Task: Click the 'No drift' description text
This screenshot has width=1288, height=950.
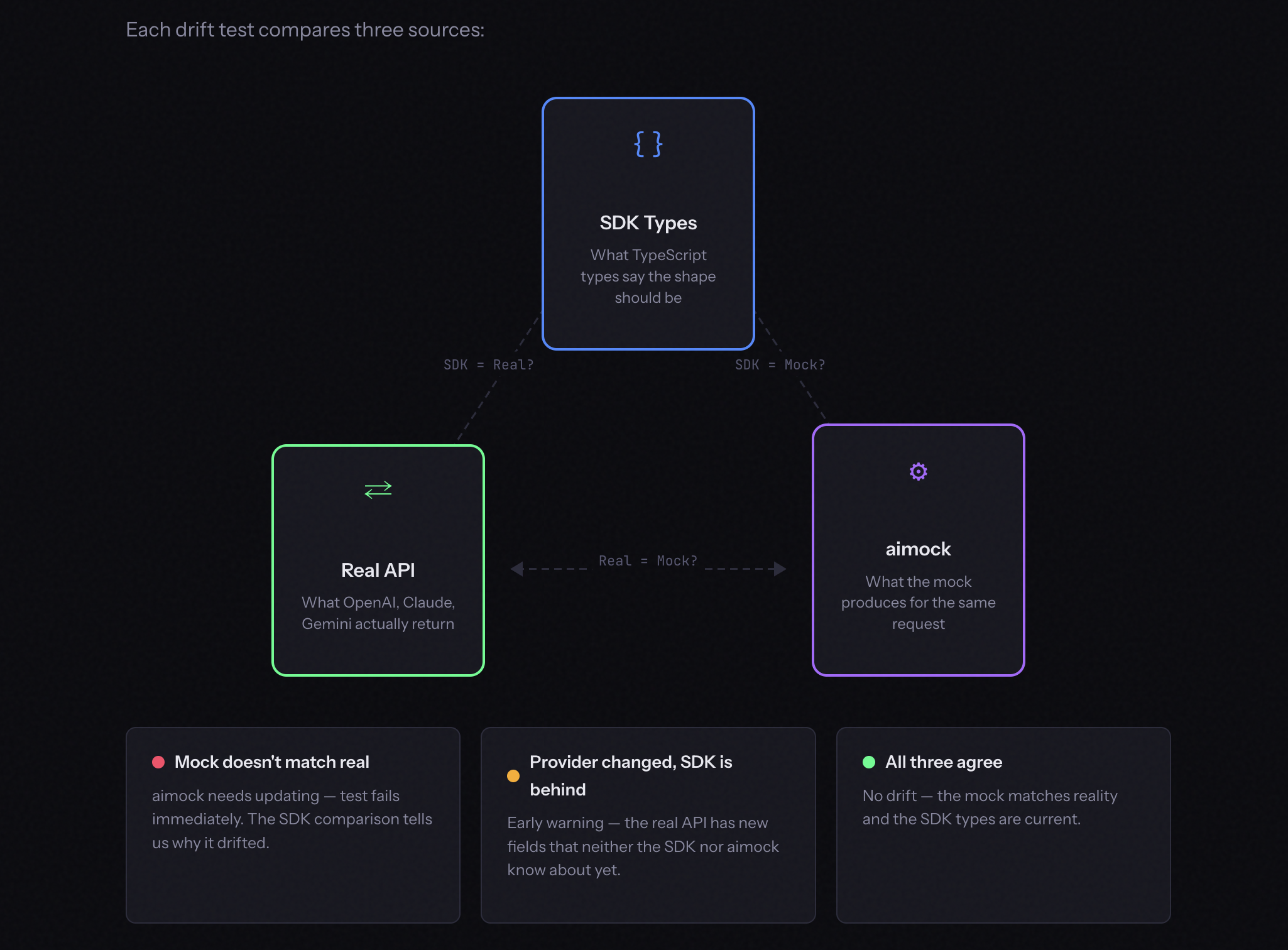Action: [x=990, y=807]
